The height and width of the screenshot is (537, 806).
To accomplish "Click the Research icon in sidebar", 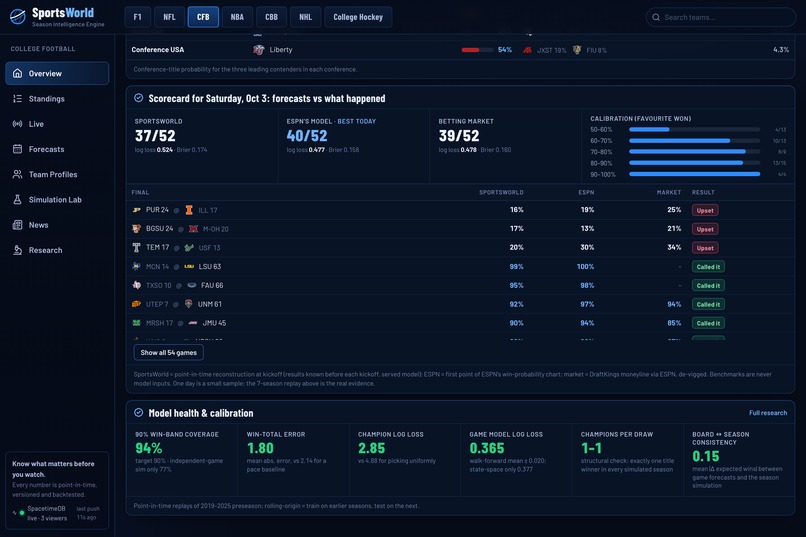I will [x=17, y=250].
